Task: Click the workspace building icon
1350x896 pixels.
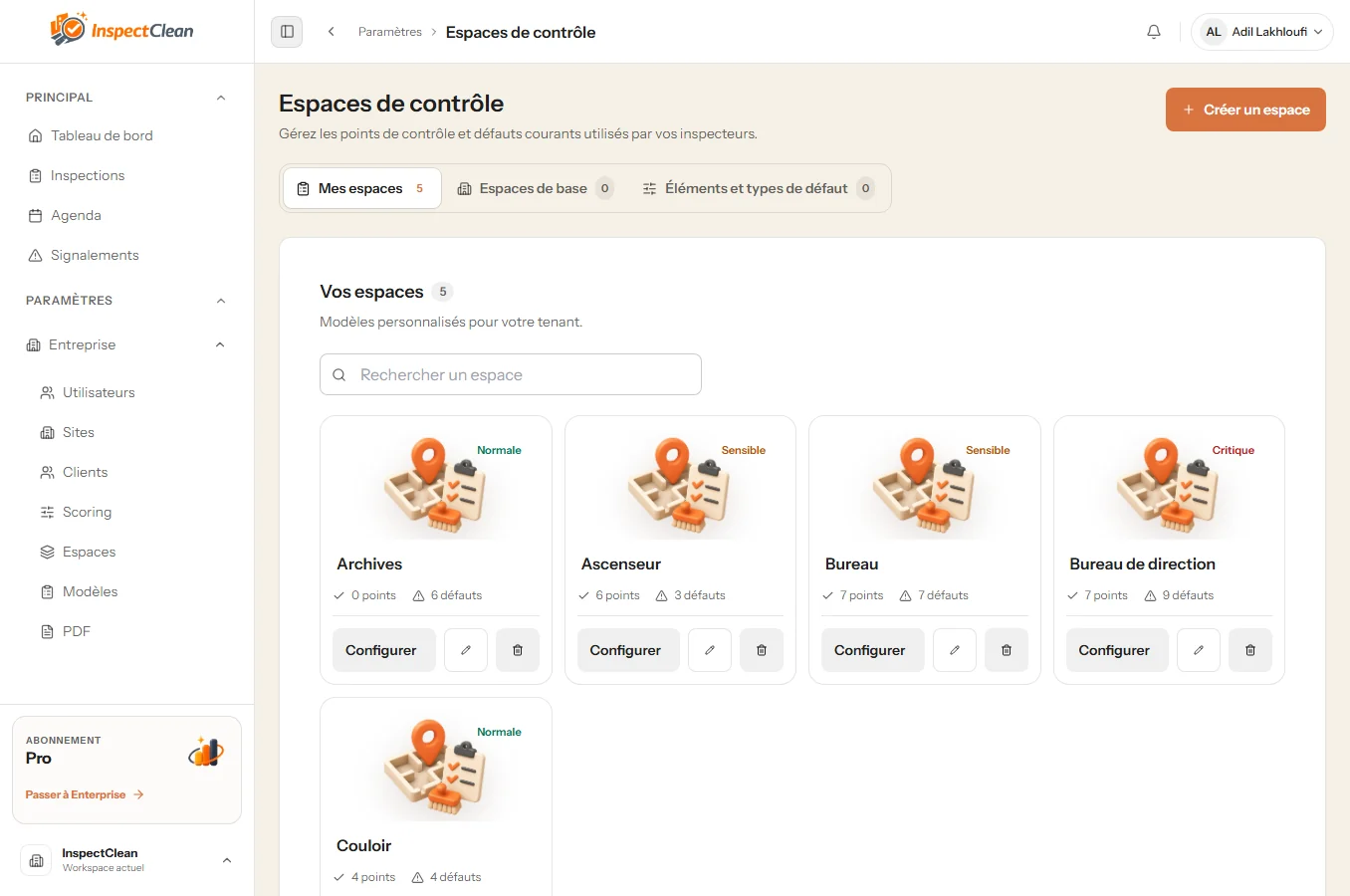Action: click(x=36, y=860)
